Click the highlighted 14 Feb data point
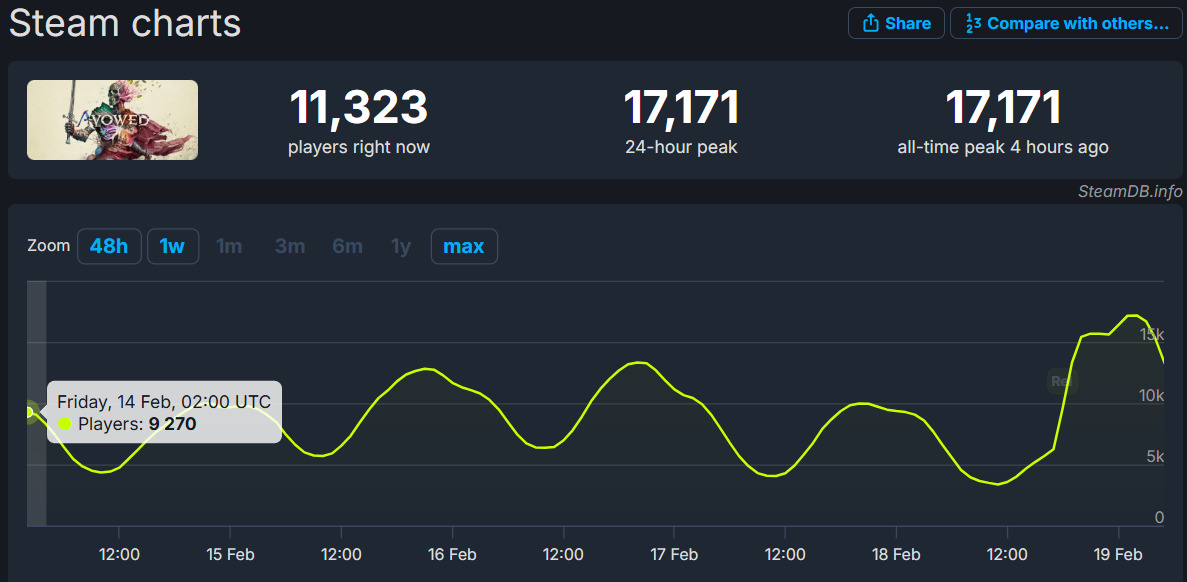Viewport: 1187px width, 582px height. (30, 411)
